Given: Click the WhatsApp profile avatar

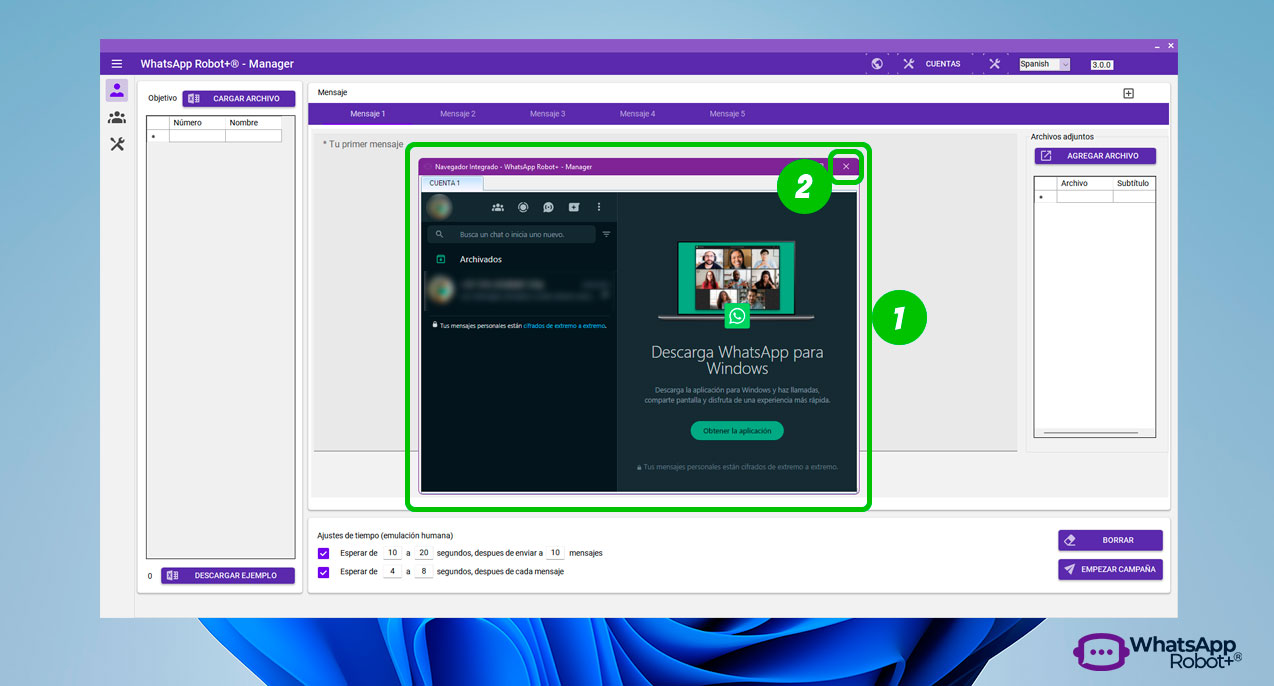Looking at the screenshot, I should click(x=438, y=207).
